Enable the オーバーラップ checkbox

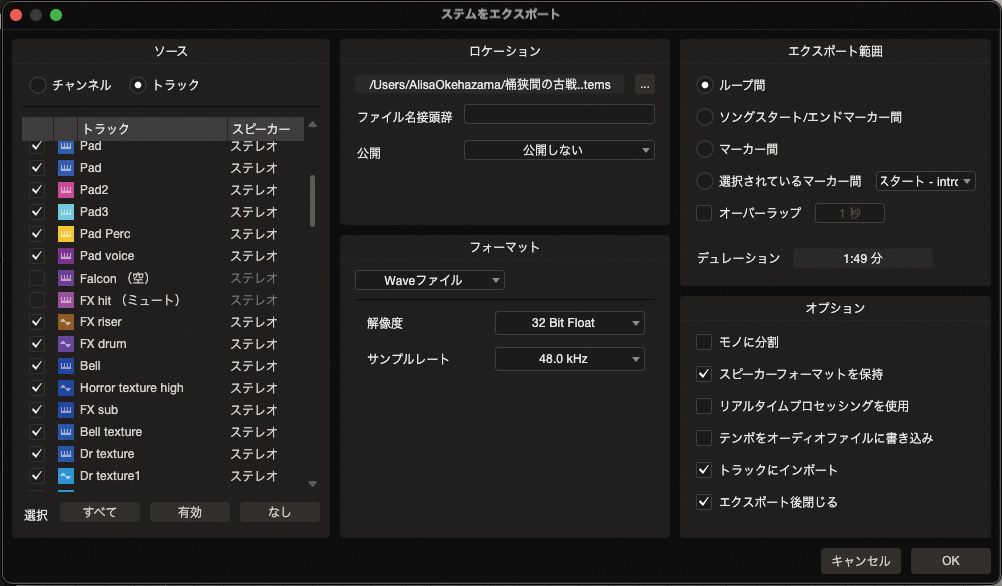704,213
